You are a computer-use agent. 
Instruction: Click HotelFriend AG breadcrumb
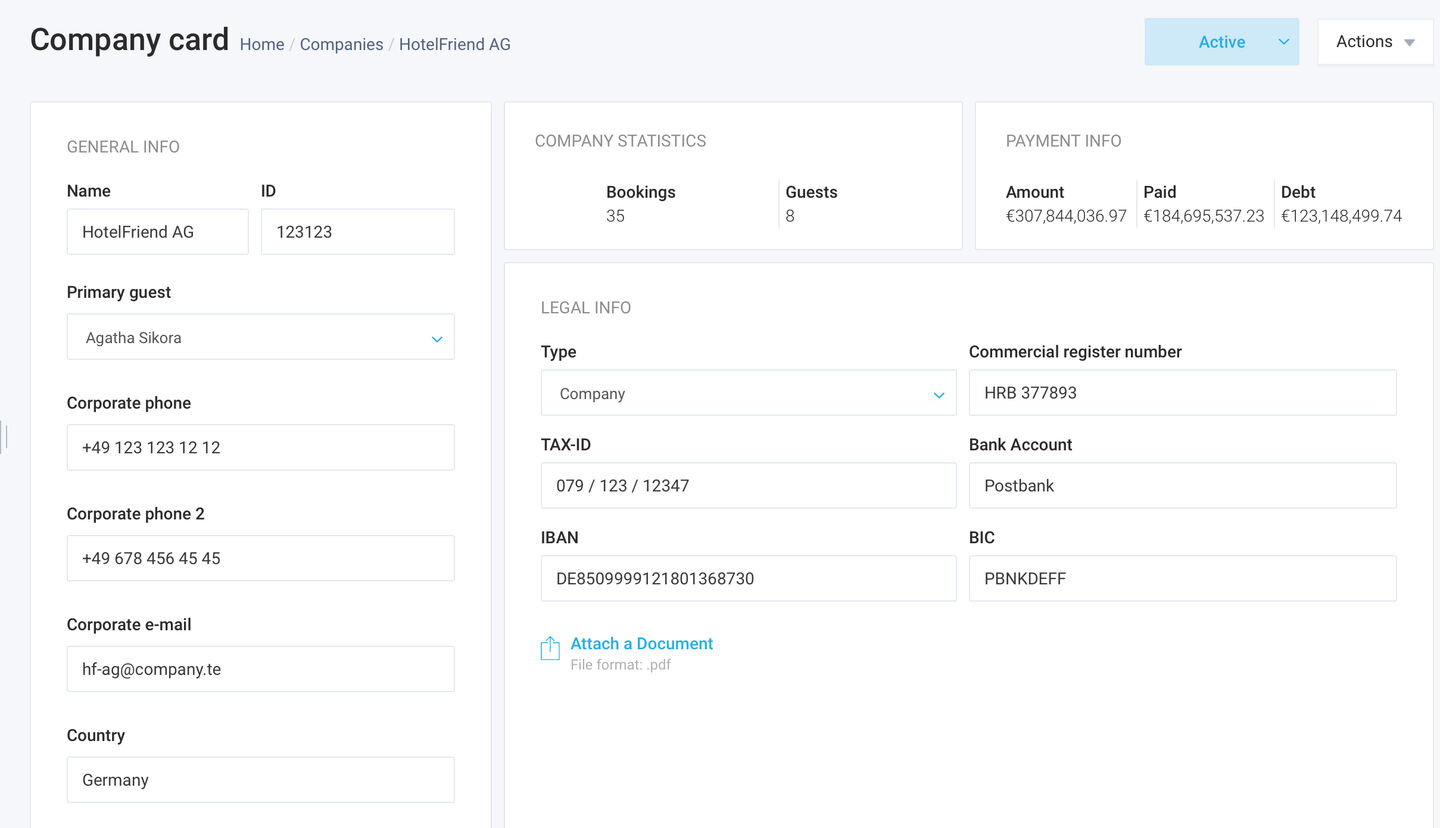455,44
